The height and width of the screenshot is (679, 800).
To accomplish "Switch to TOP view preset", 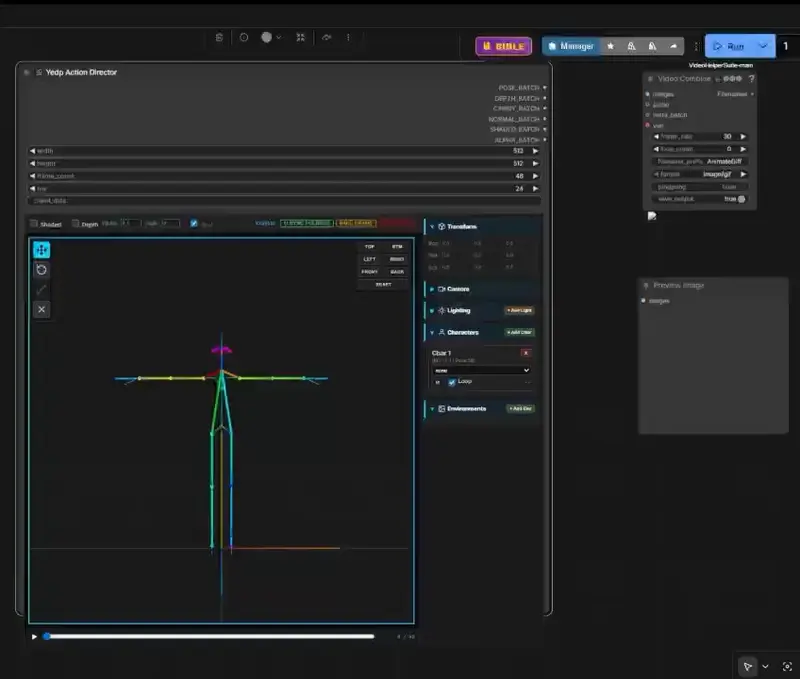I will click(x=369, y=246).
